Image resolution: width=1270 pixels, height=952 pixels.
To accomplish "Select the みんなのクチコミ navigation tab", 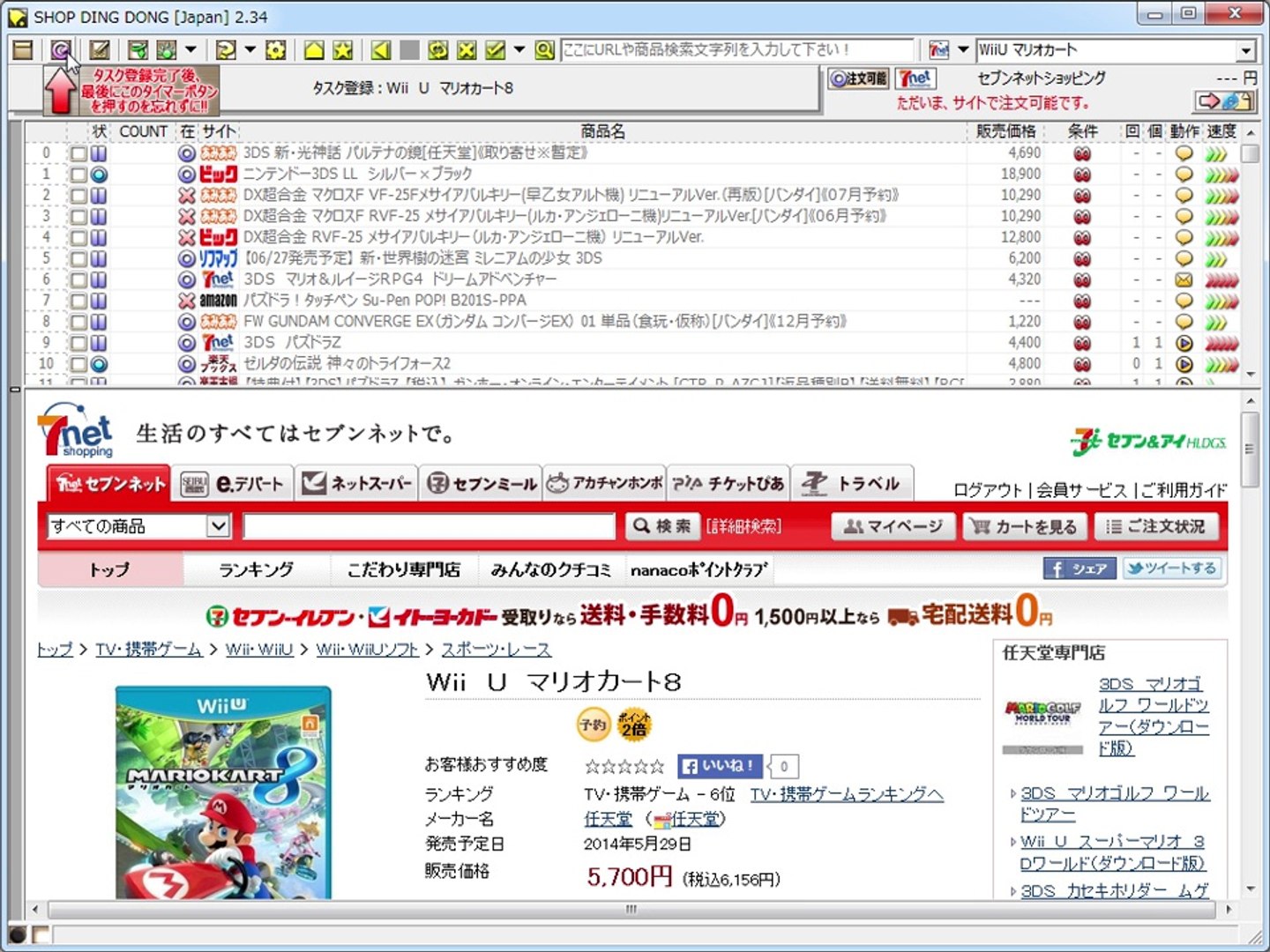I will (551, 570).
